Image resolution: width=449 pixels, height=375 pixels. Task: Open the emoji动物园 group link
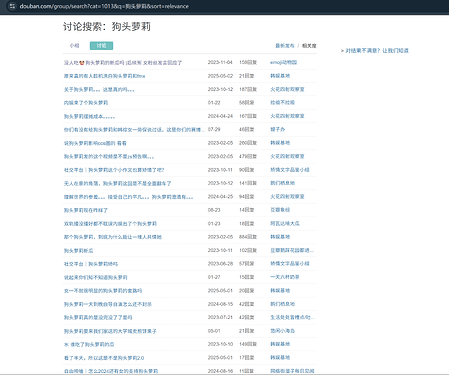283,62
